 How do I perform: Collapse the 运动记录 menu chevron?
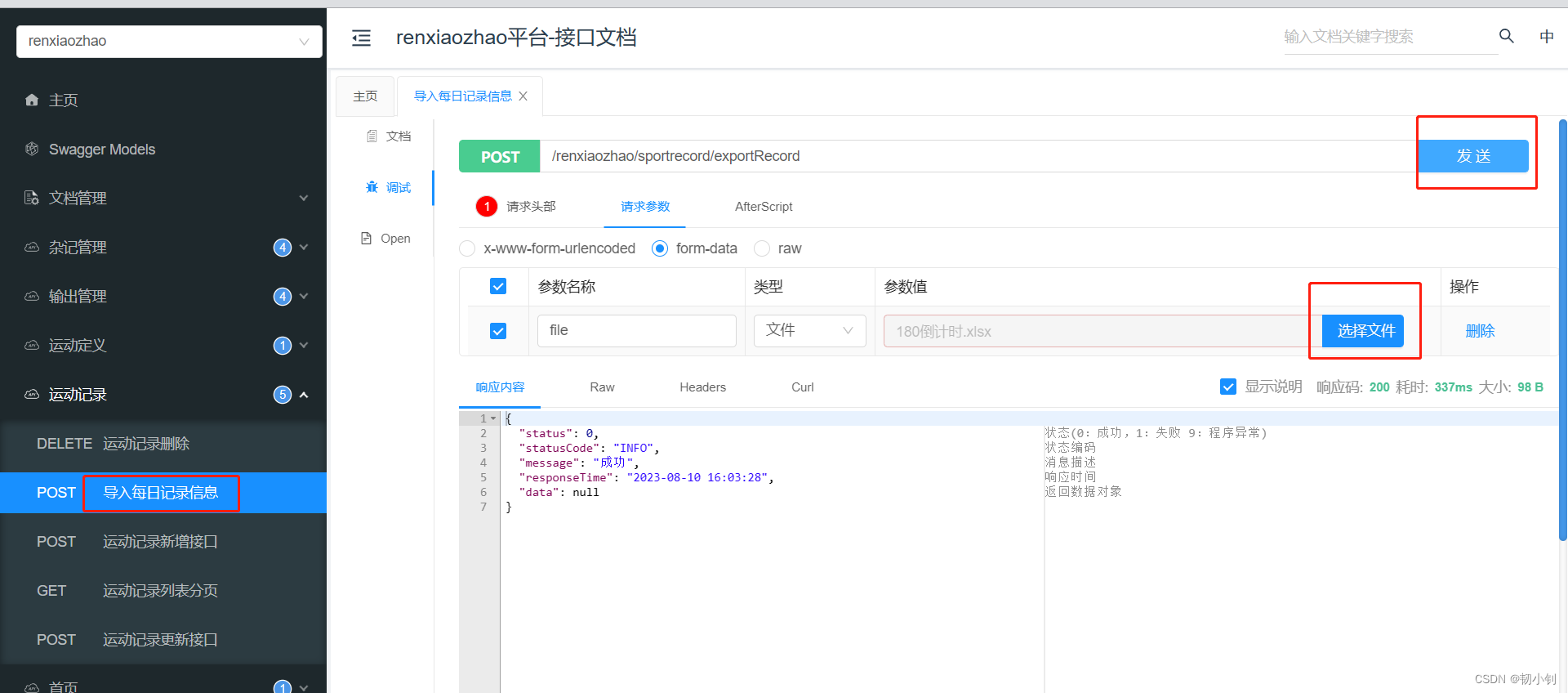point(304,395)
